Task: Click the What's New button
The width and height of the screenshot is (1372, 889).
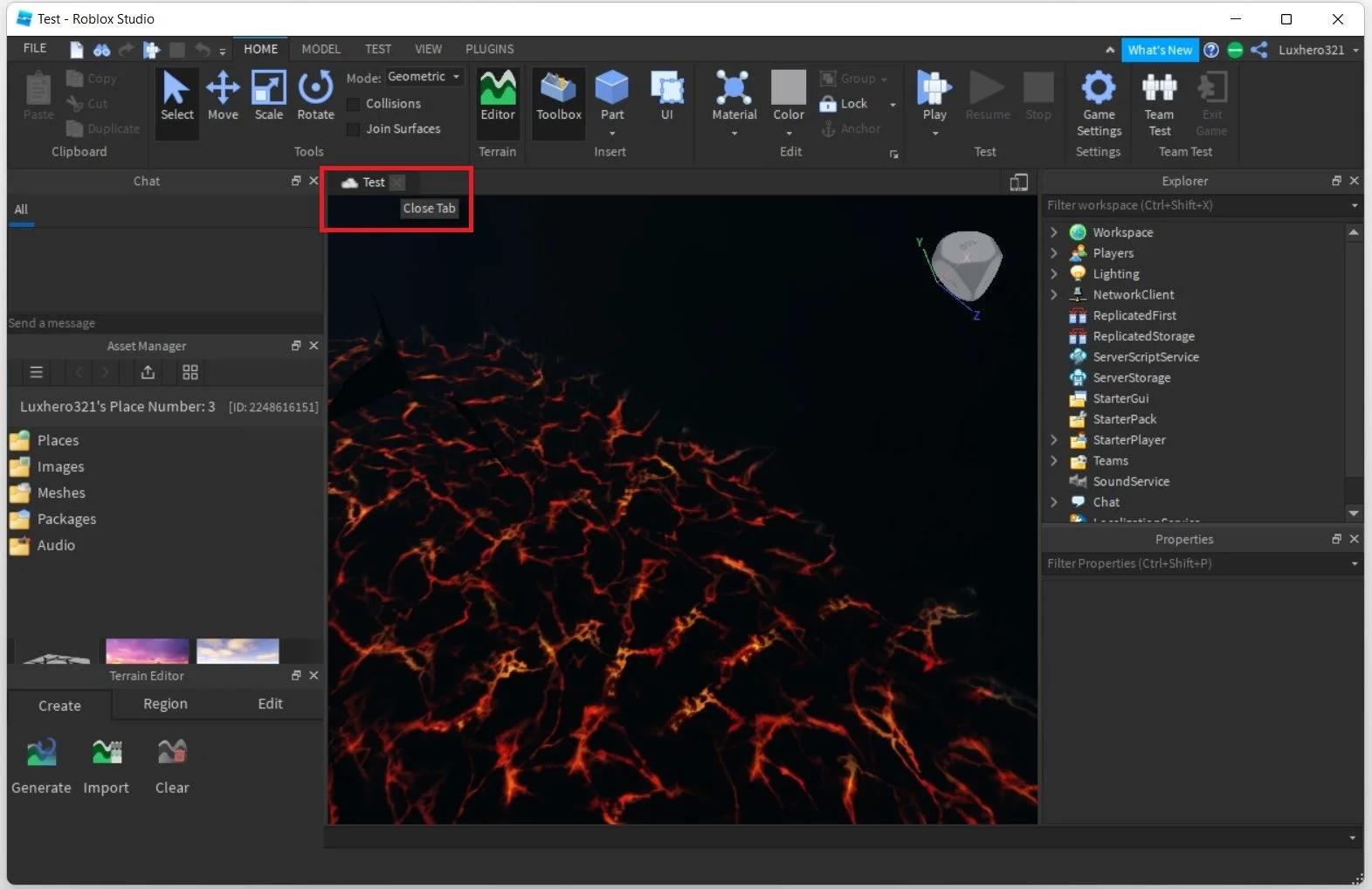Action: pyautogui.click(x=1160, y=50)
